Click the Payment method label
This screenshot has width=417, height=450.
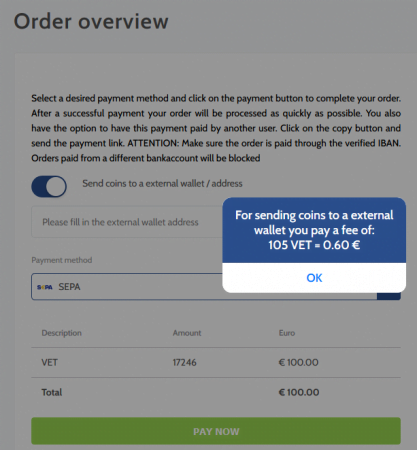(x=62, y=260)
